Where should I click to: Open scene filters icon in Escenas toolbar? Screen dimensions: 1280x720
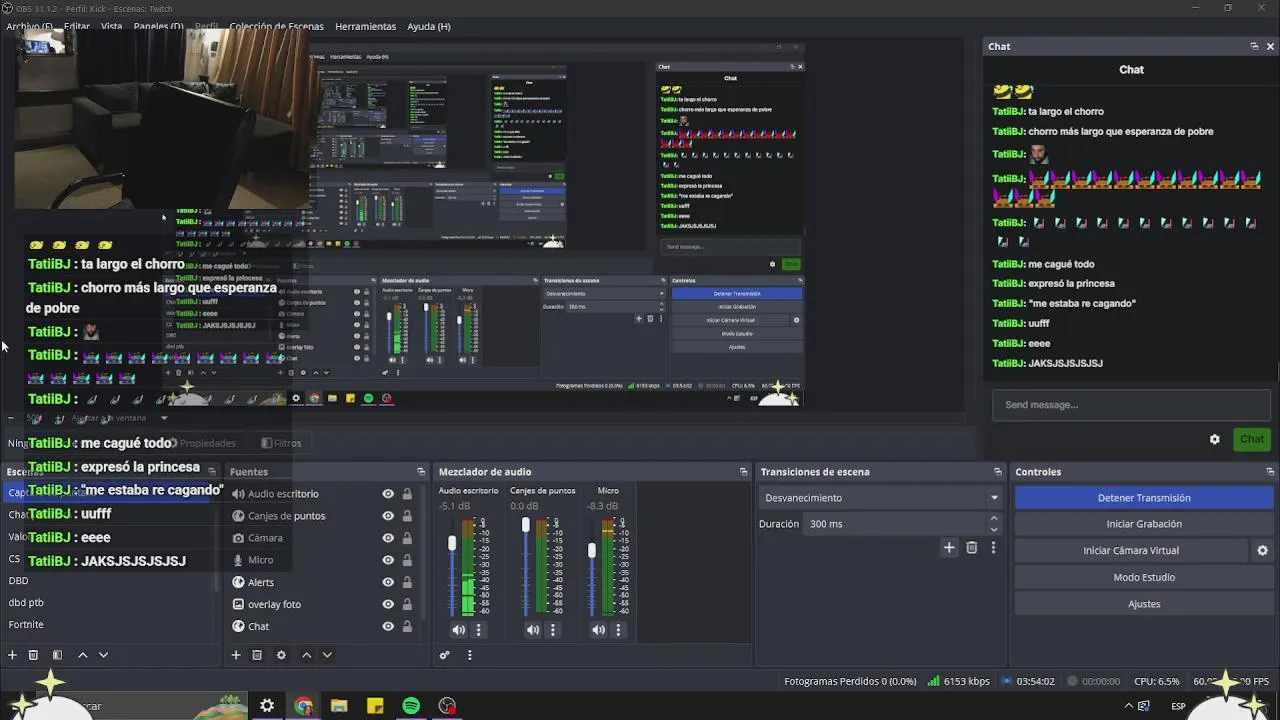57,655
